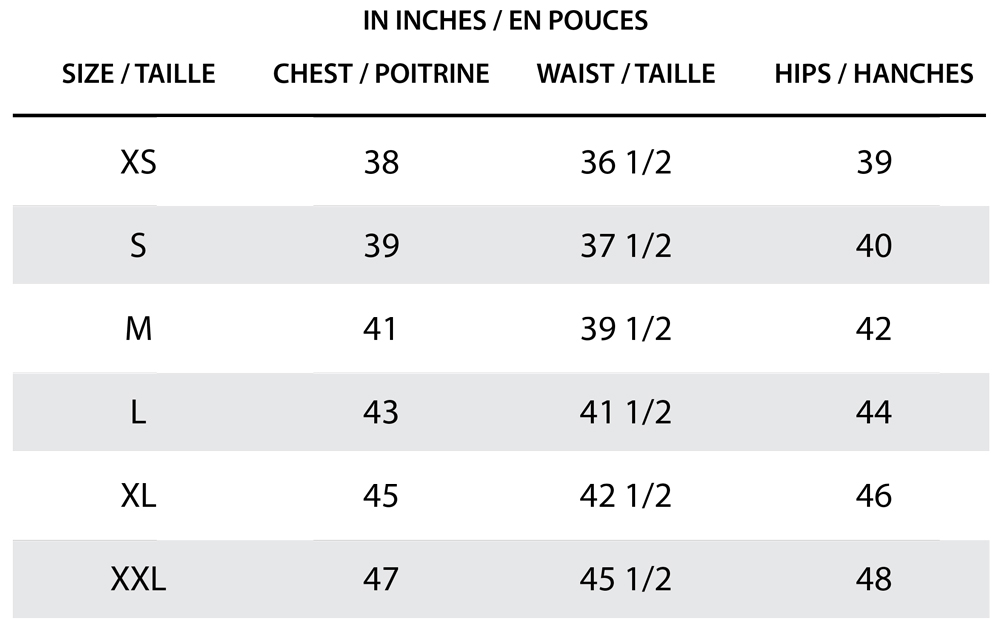Click the S size row label
Image resolution: width=1000 pixels, height=619 pixels.
[138, 246]
